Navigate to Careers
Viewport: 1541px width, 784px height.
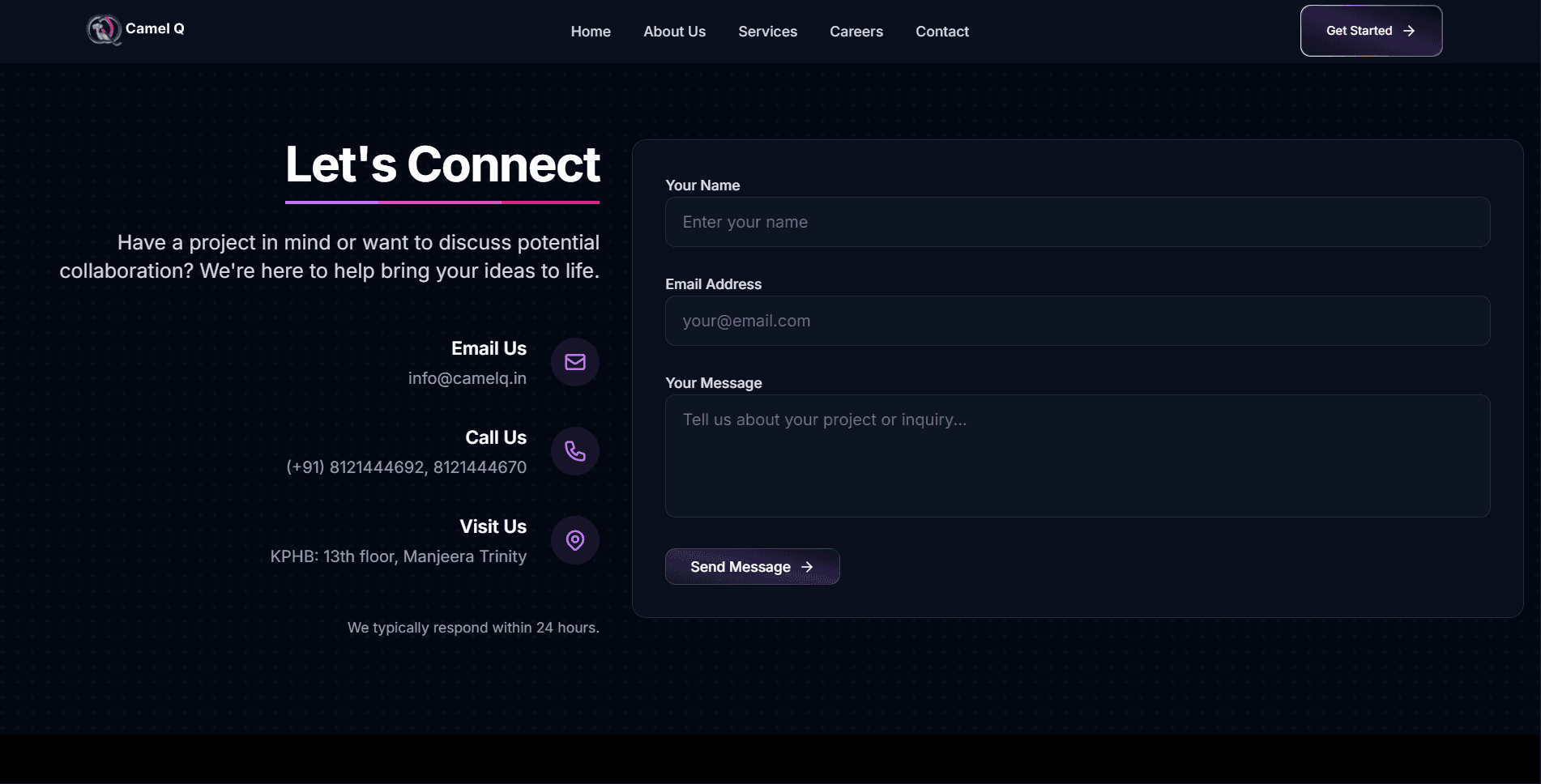pyautogui.click(x=856, y=32)
